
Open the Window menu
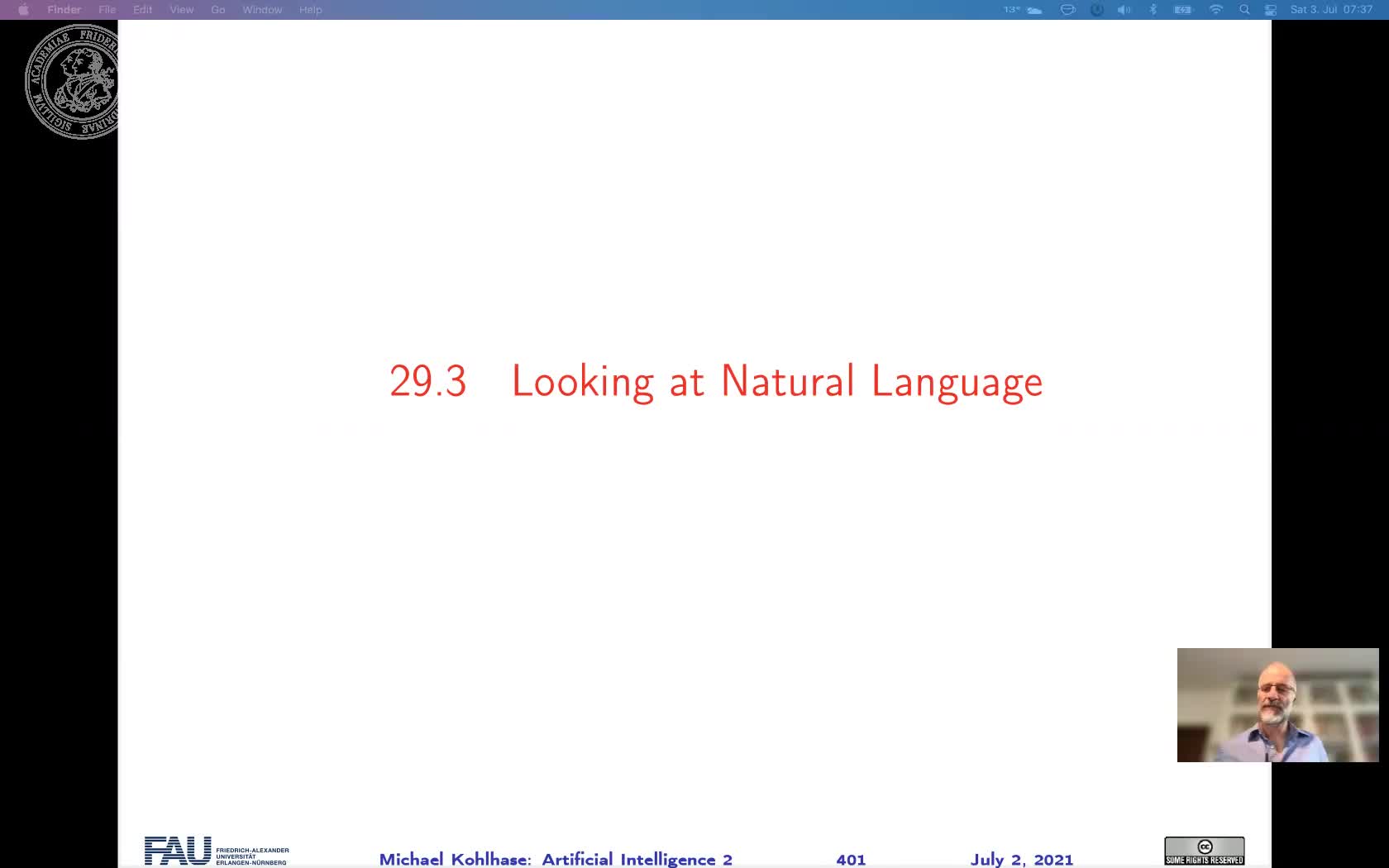pyautogui.click(x=261, y=10)
